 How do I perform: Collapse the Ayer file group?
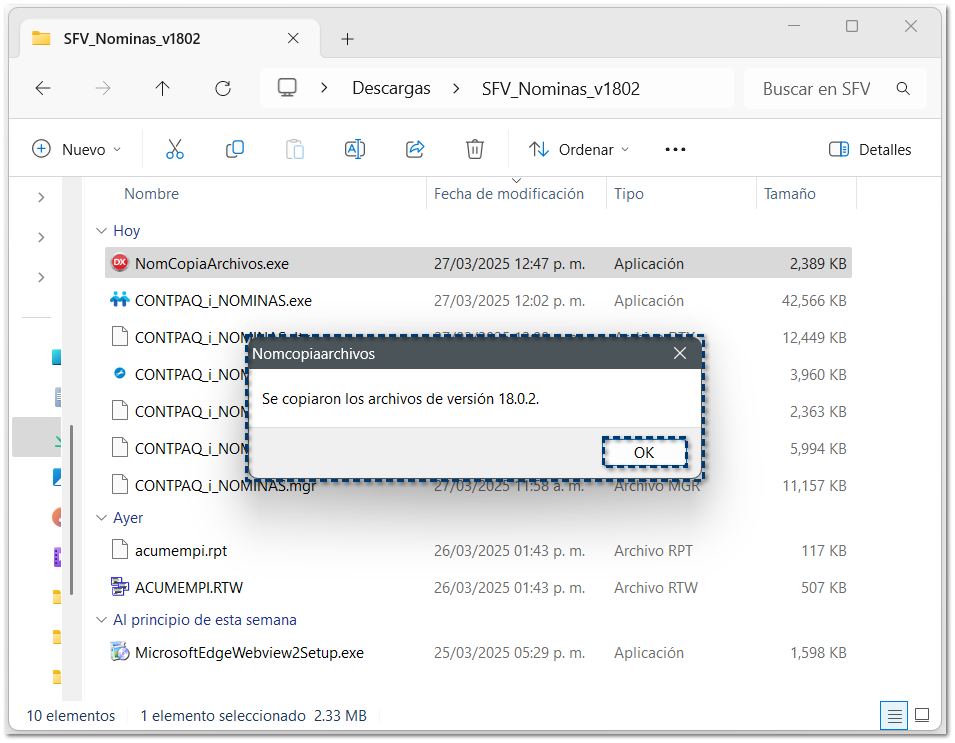click(x=101, y=518)
